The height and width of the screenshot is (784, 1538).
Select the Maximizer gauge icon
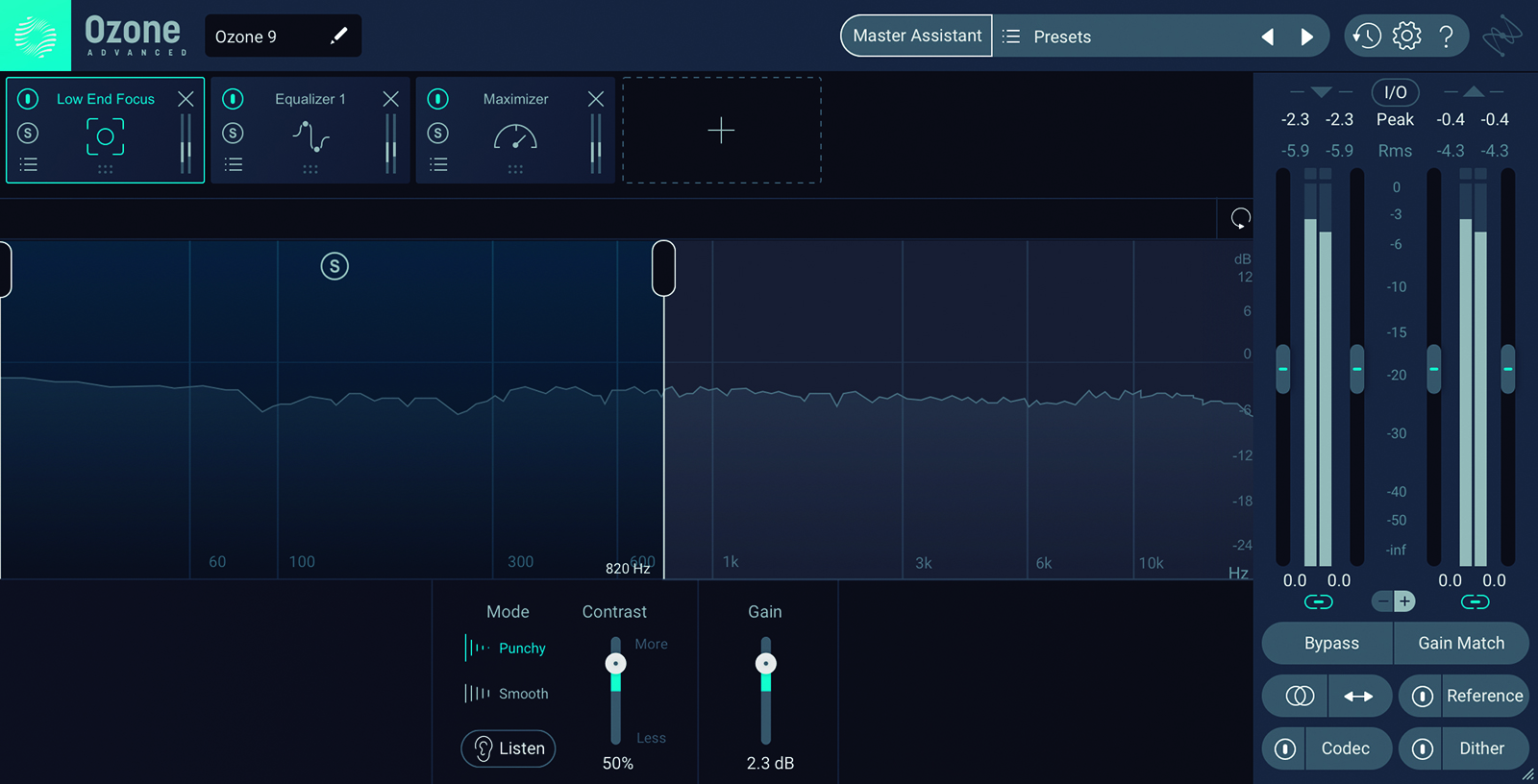[515, 136]
